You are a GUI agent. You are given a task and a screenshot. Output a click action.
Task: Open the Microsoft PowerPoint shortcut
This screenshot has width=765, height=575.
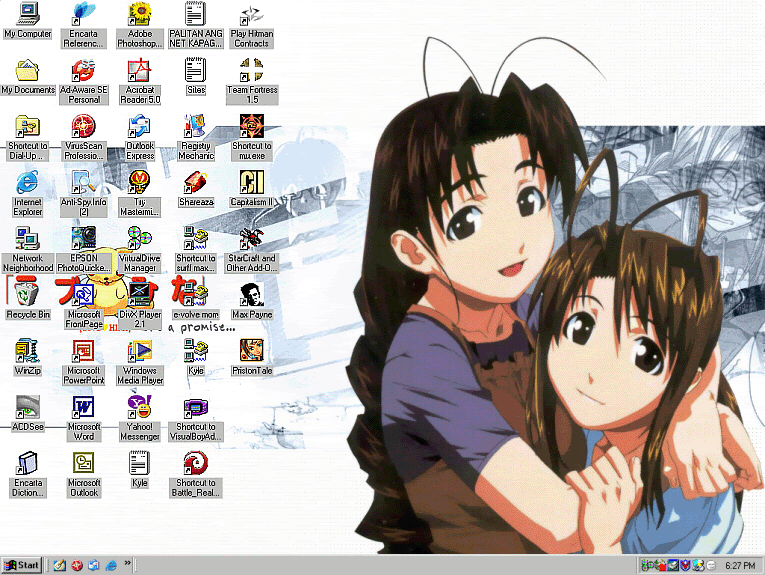(x=83, y=350)
